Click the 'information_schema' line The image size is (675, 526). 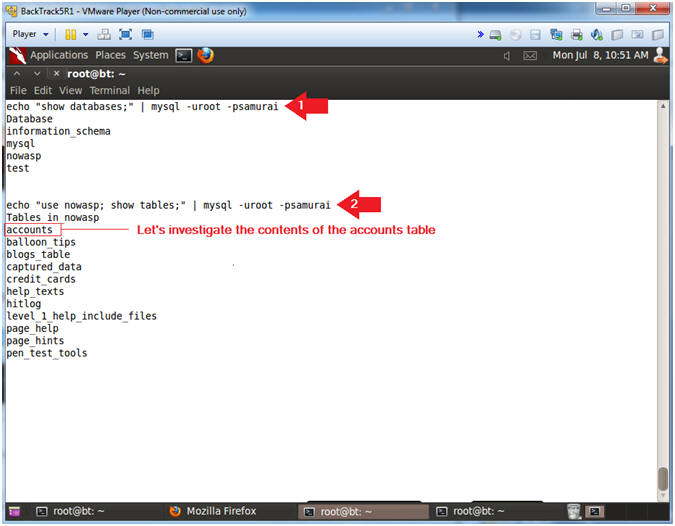point(59,131)
